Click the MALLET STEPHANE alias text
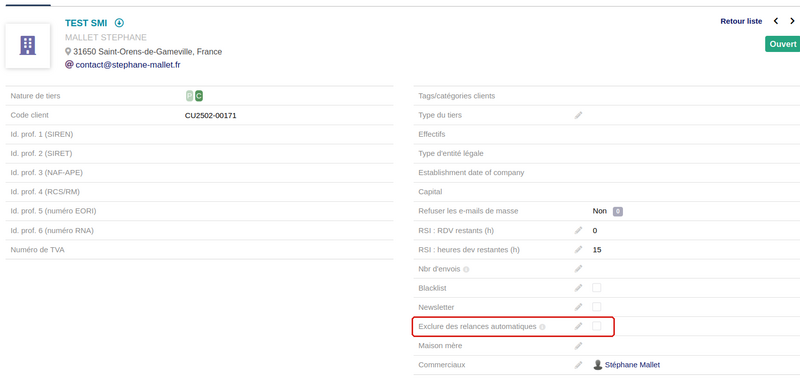 click(106, 38)
